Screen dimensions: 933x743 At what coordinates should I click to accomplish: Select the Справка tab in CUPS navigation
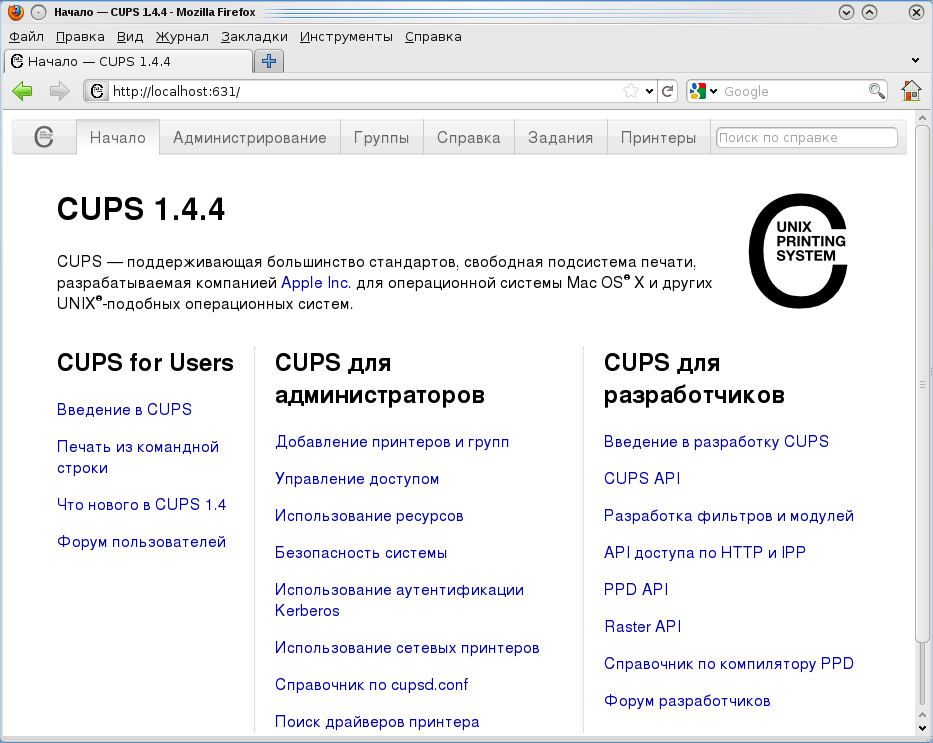coord(469,137)
